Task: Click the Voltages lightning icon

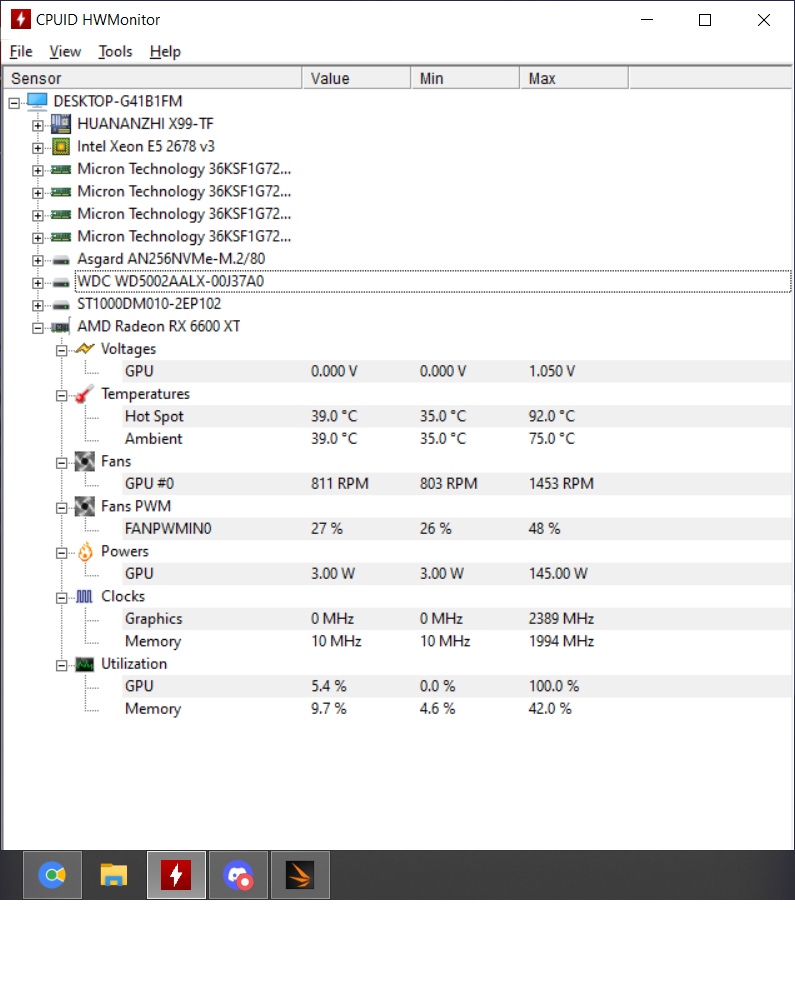Action: click(85, 348)
